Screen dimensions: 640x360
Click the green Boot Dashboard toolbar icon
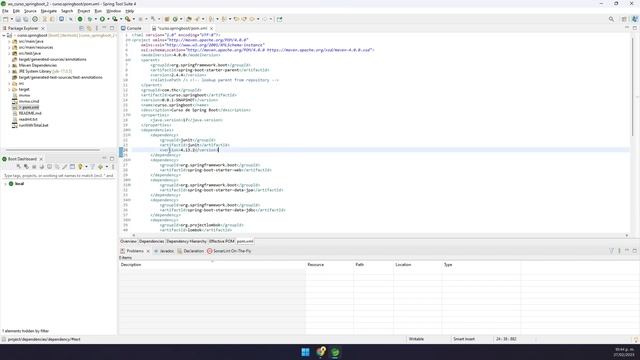point(80,19)
